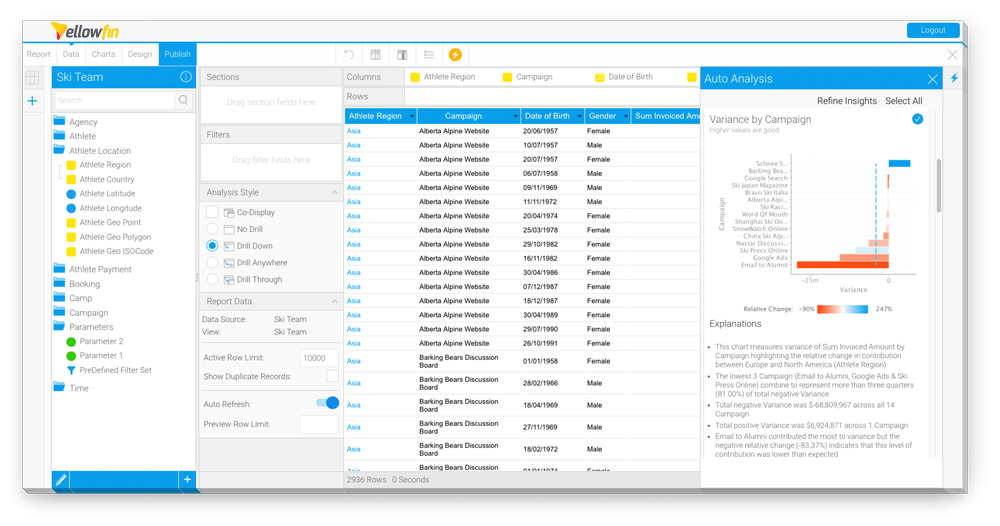The image size is (1000, 526).
Task: Click the search magnifier icon
Action: pos(183,101)
